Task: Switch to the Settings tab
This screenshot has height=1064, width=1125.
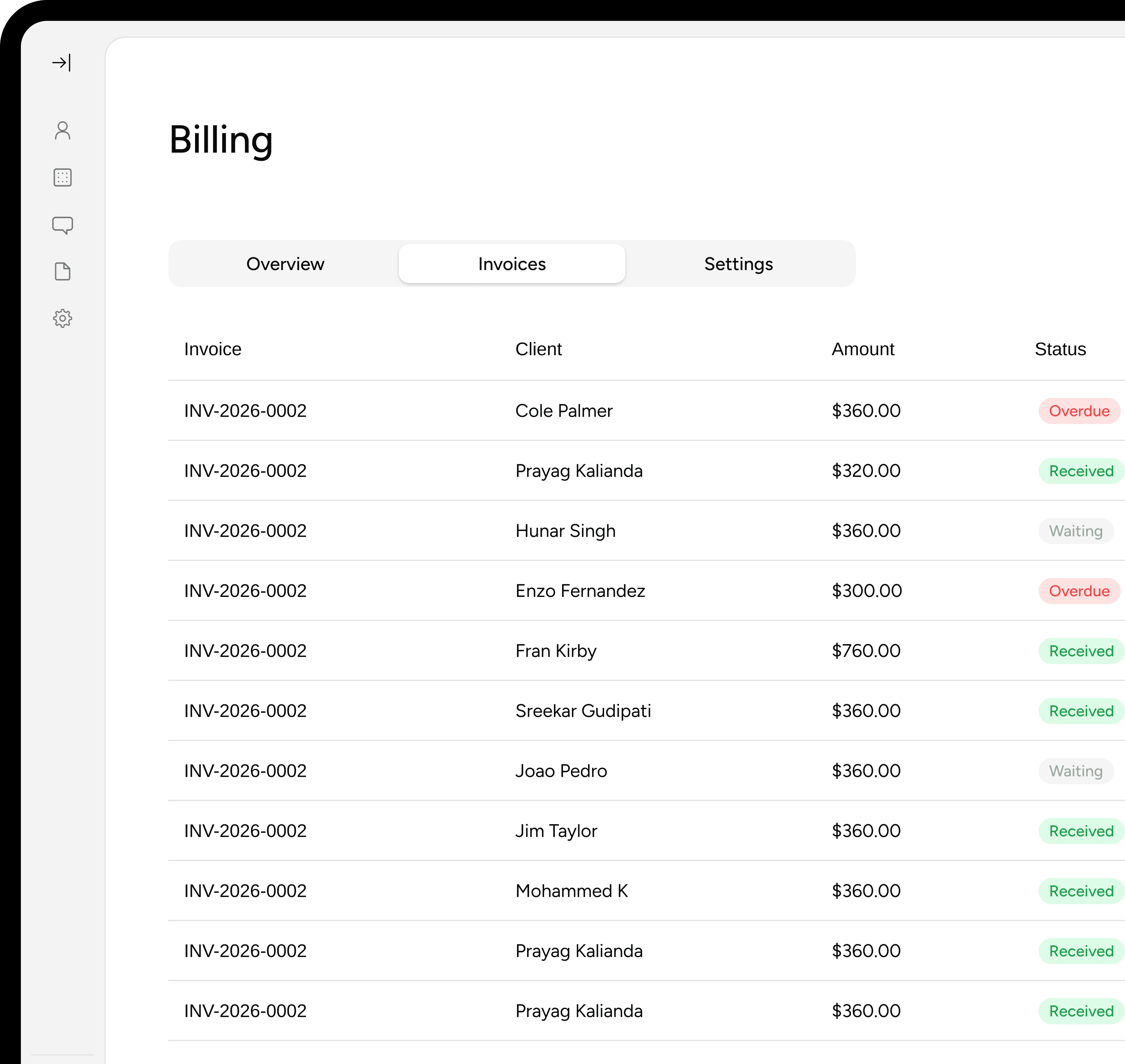Action: (738, 264)
